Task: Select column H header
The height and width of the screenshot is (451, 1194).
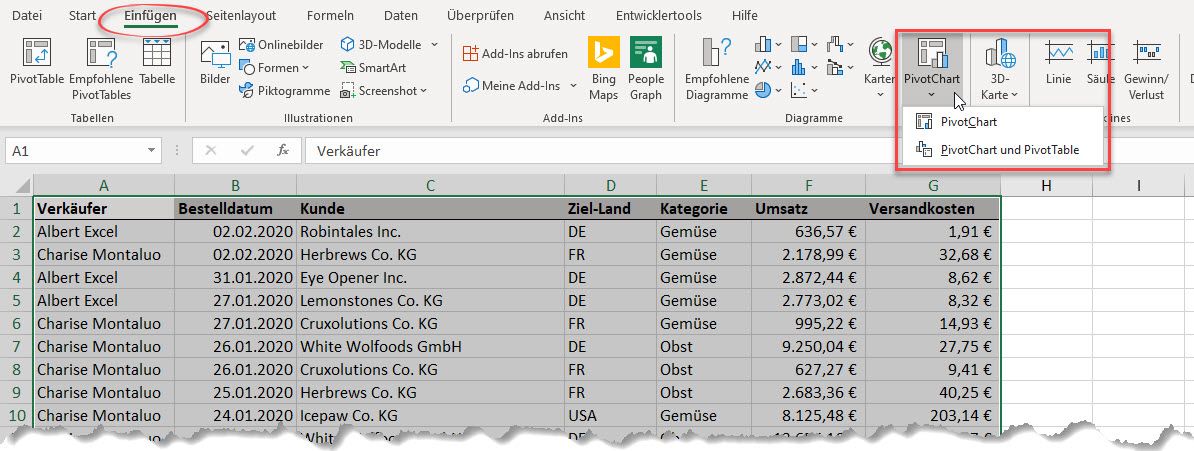Action: [x=1045, y=185]
